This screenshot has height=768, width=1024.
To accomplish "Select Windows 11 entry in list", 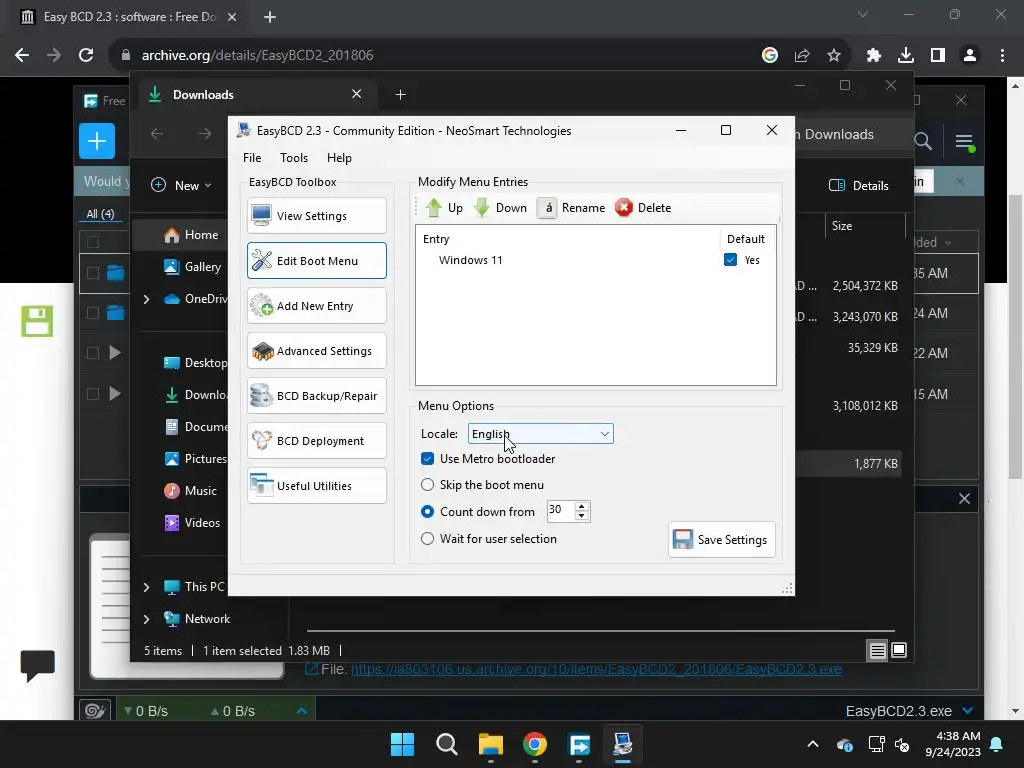I will (x=470, y=260).
